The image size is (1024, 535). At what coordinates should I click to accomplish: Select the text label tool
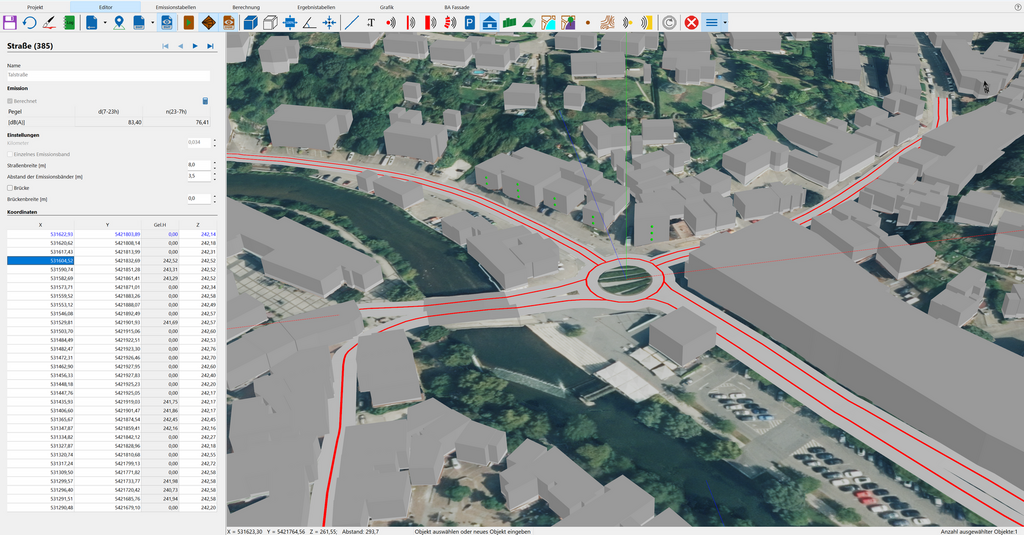(x=371, y=22)
